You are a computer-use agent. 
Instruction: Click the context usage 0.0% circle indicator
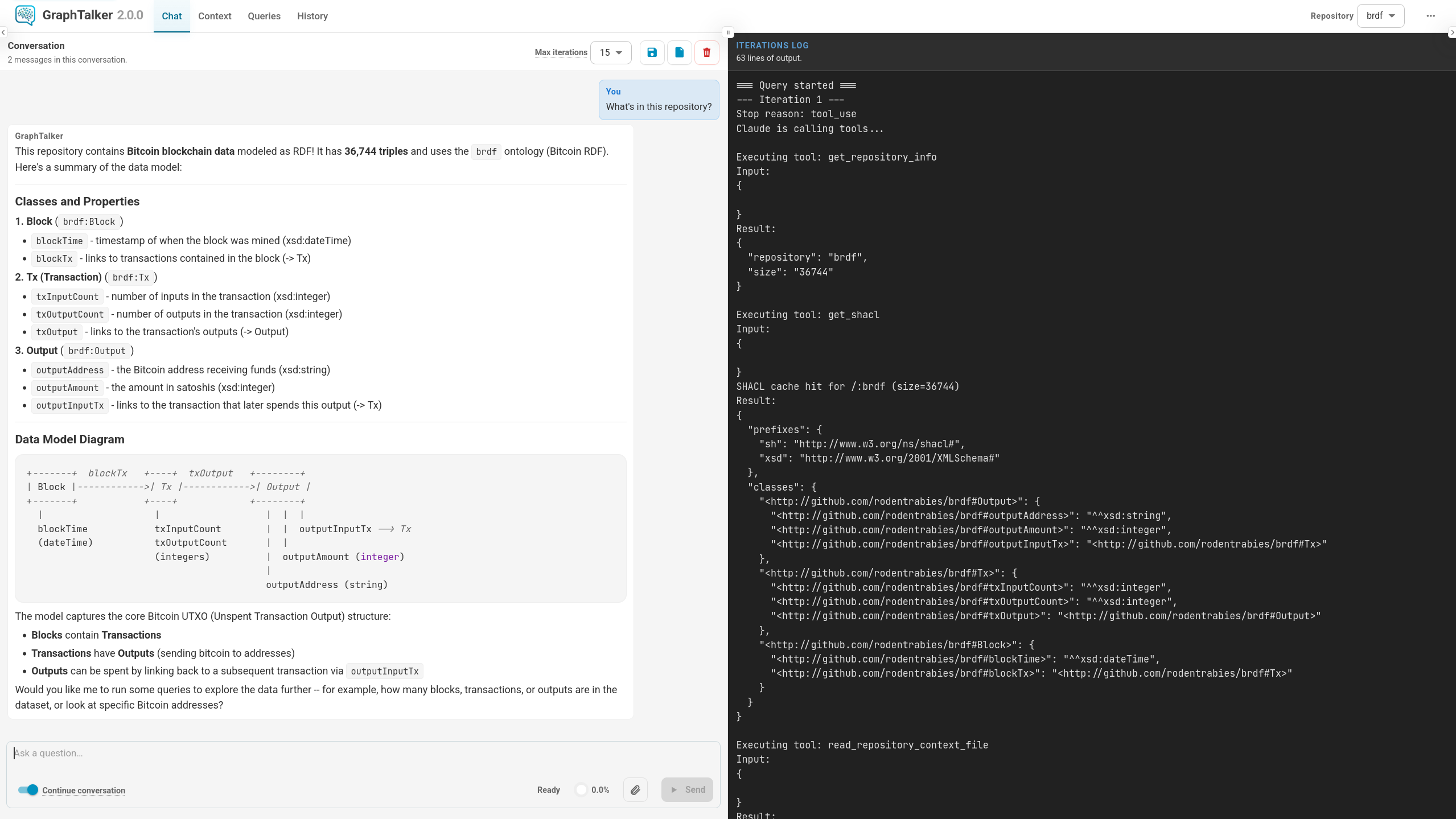[581, 789]
